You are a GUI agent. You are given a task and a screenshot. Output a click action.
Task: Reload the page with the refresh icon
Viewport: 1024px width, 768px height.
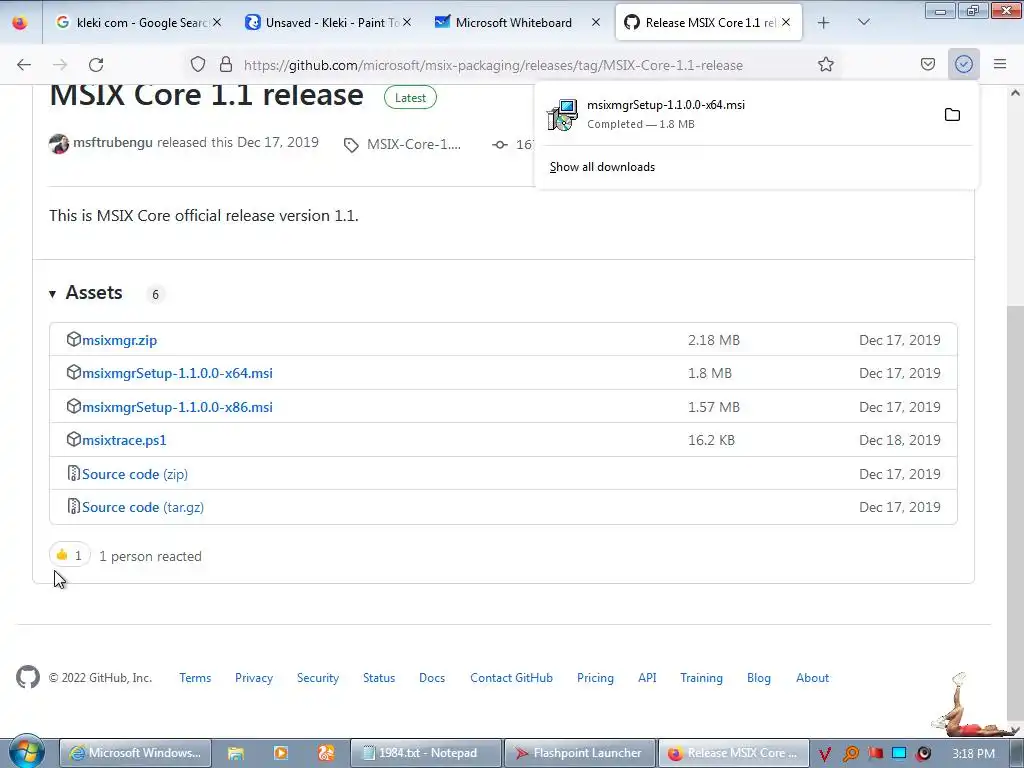point(96,65)
